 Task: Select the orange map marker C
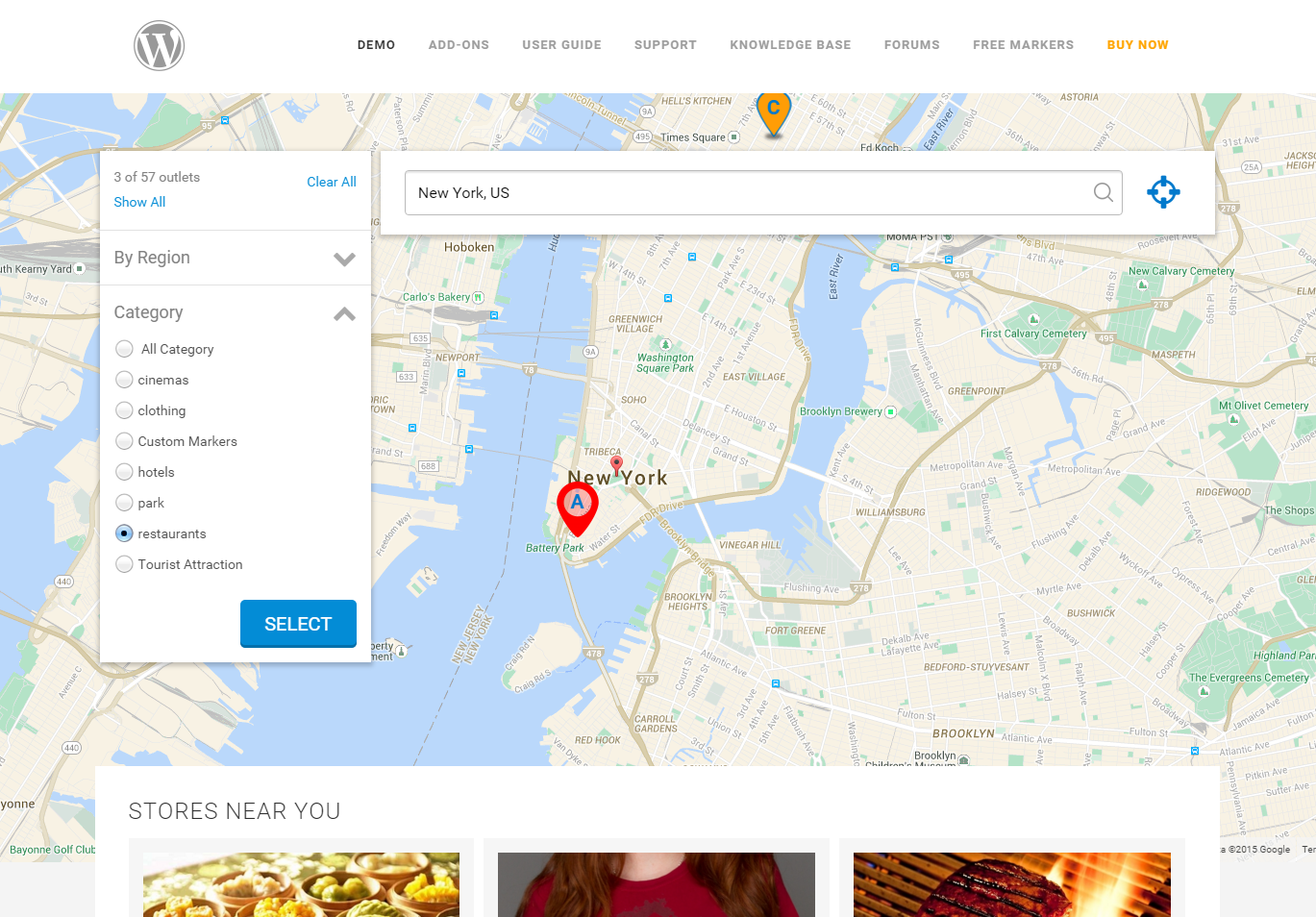coord(774,113)
